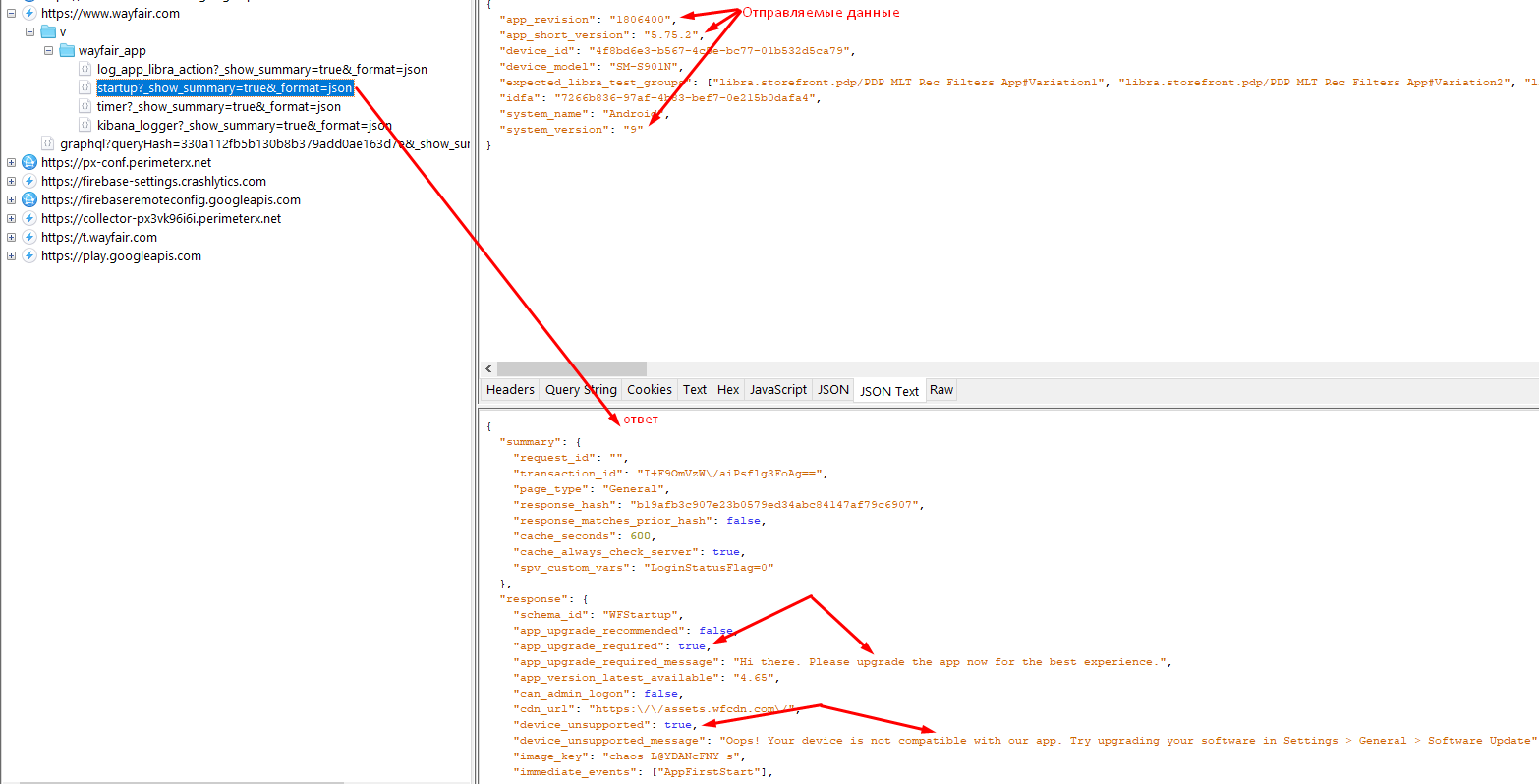Click the folder icon of the v node

point(48,32)
